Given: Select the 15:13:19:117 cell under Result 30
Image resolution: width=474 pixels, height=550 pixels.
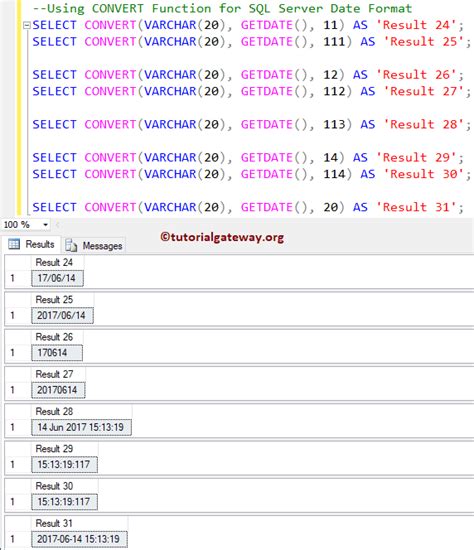Looking at the screenshot, I should click(x=65, y=502).
